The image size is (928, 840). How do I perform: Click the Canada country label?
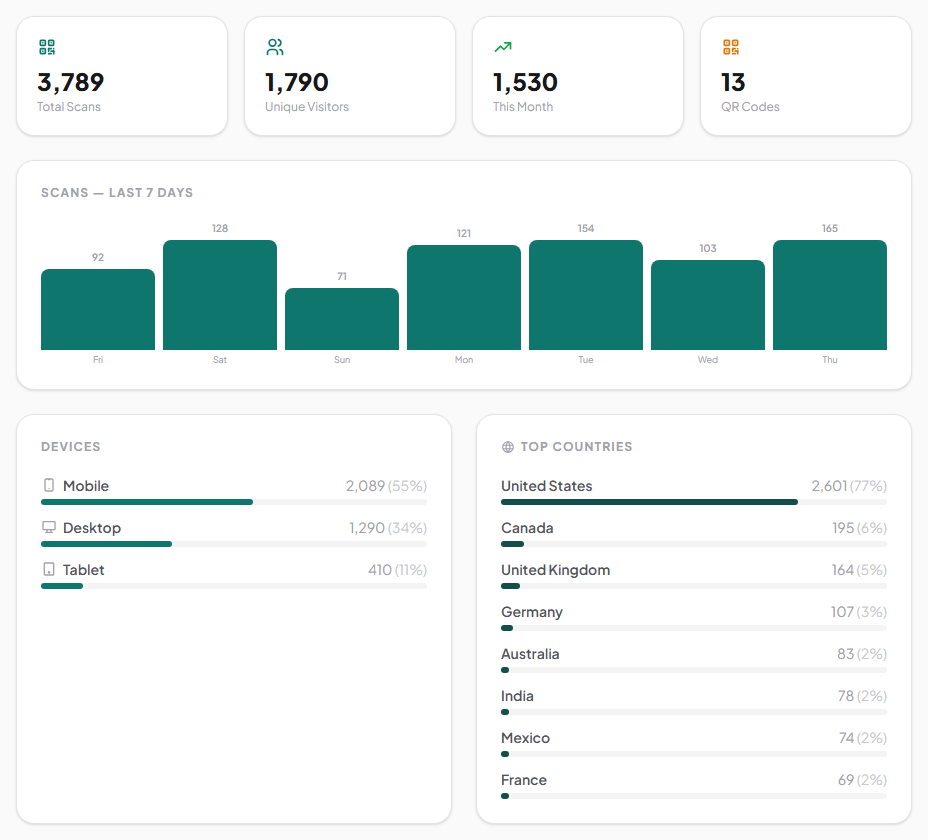pyautogui.click(x=527, y=528)
